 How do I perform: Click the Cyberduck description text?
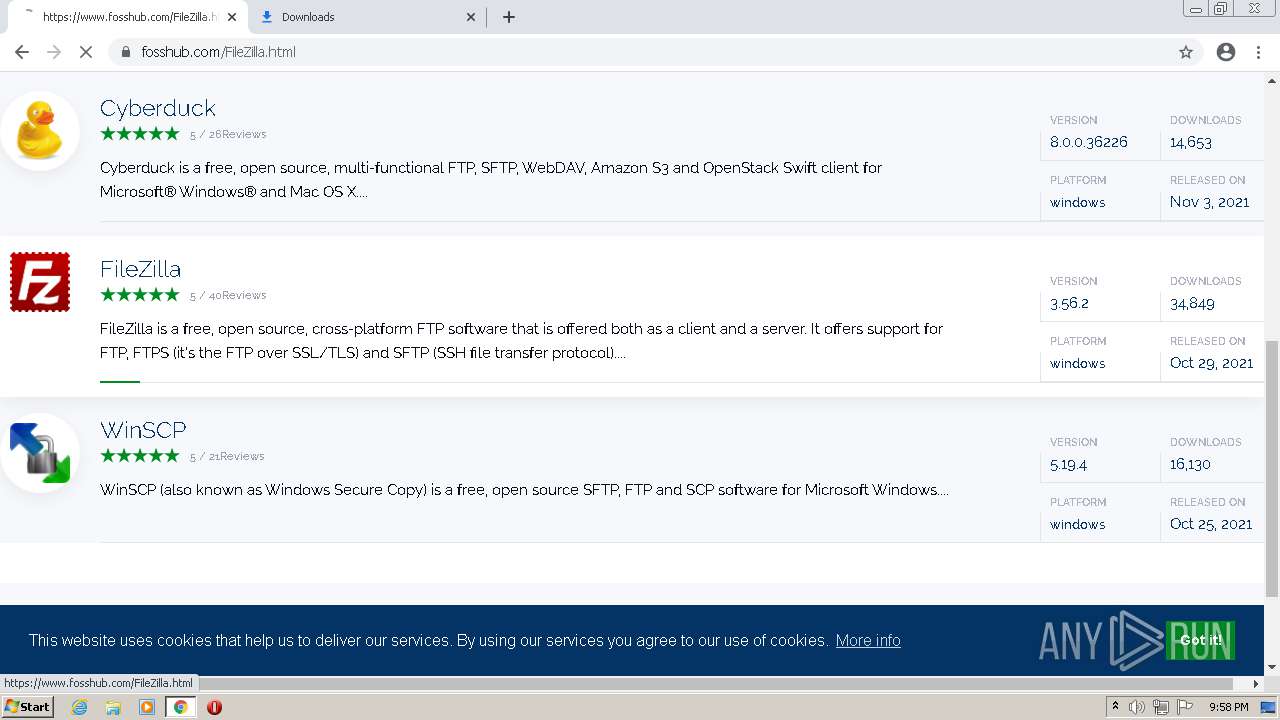point(491,180)
